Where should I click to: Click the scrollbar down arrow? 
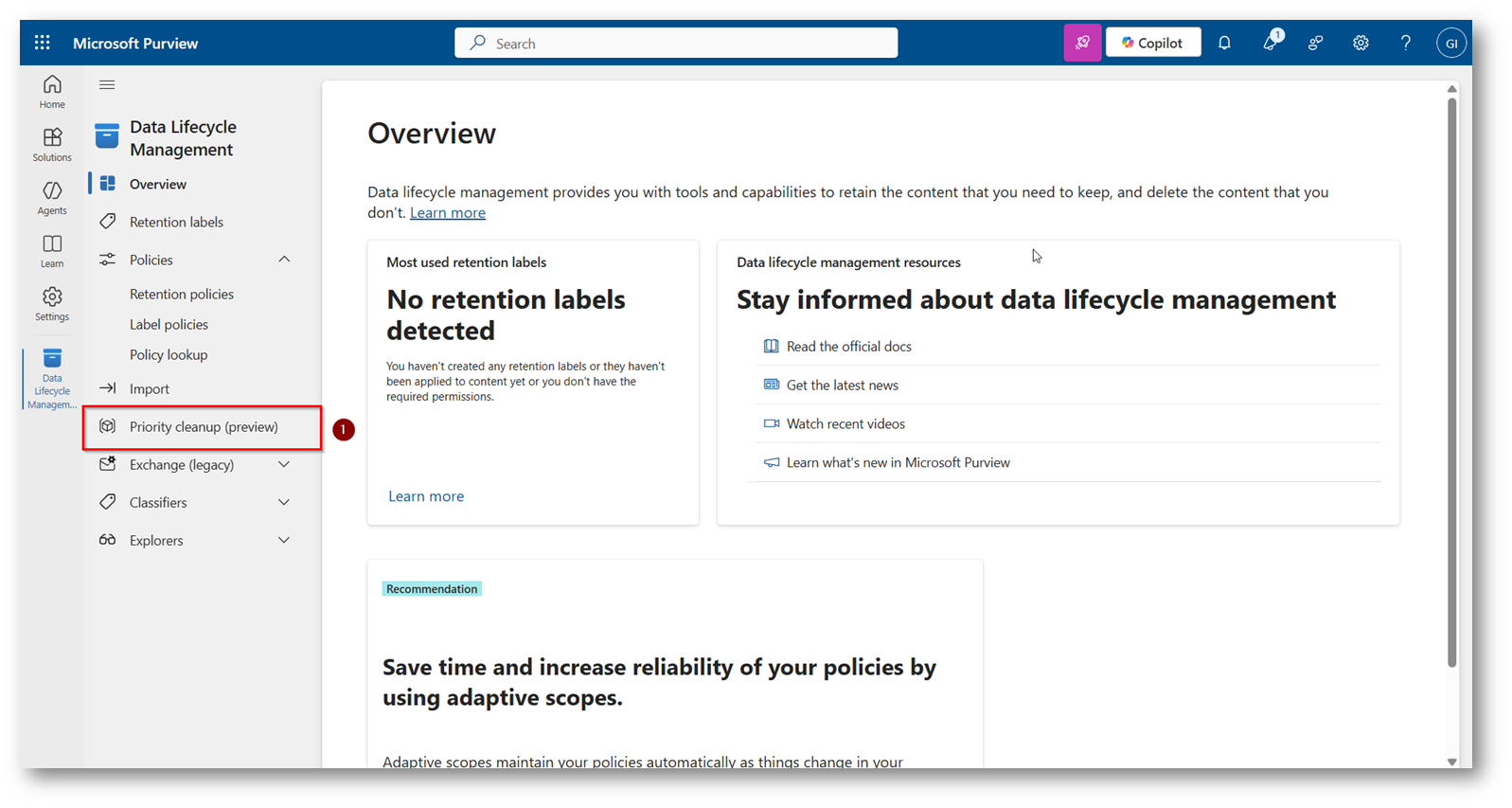click(1451, 762)
